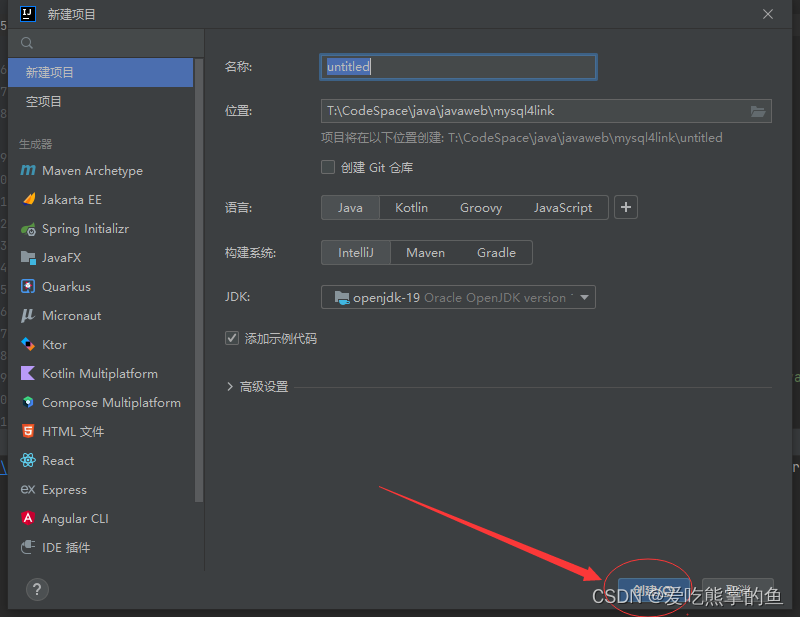Click the IDE plugin icon

tap(28, 547)
